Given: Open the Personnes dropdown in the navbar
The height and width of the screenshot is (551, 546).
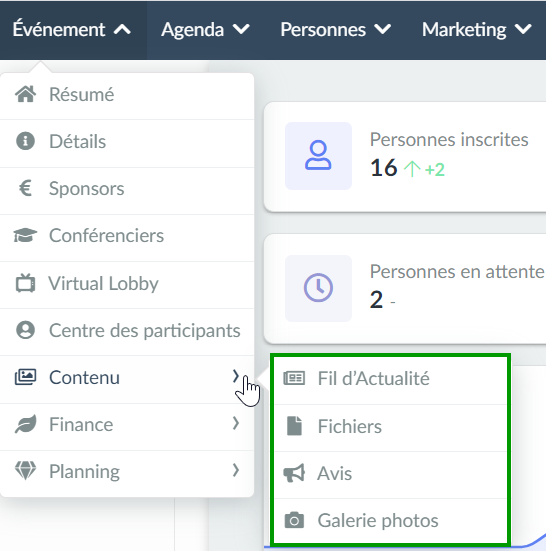Looking at the screenshot, I should [x=336, y=30].
